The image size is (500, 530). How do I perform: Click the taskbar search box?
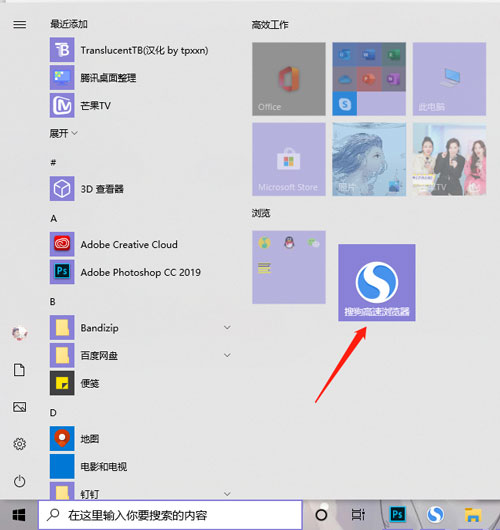pyautogui.click(x=170, y=515)
